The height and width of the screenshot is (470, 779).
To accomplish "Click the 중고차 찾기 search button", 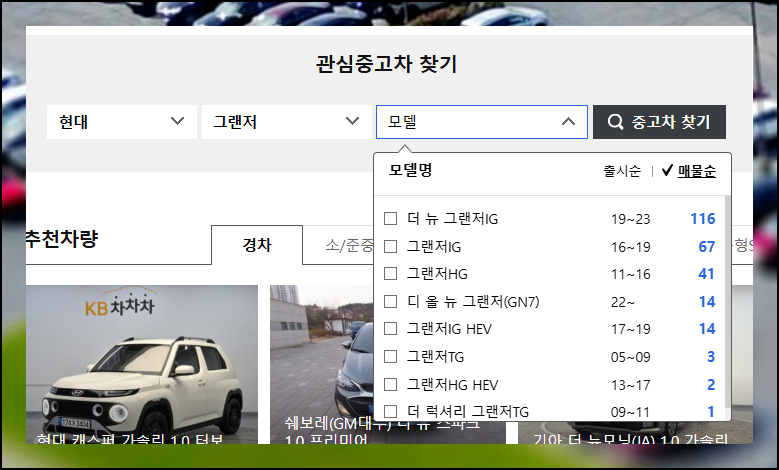I will pos(659,122).
